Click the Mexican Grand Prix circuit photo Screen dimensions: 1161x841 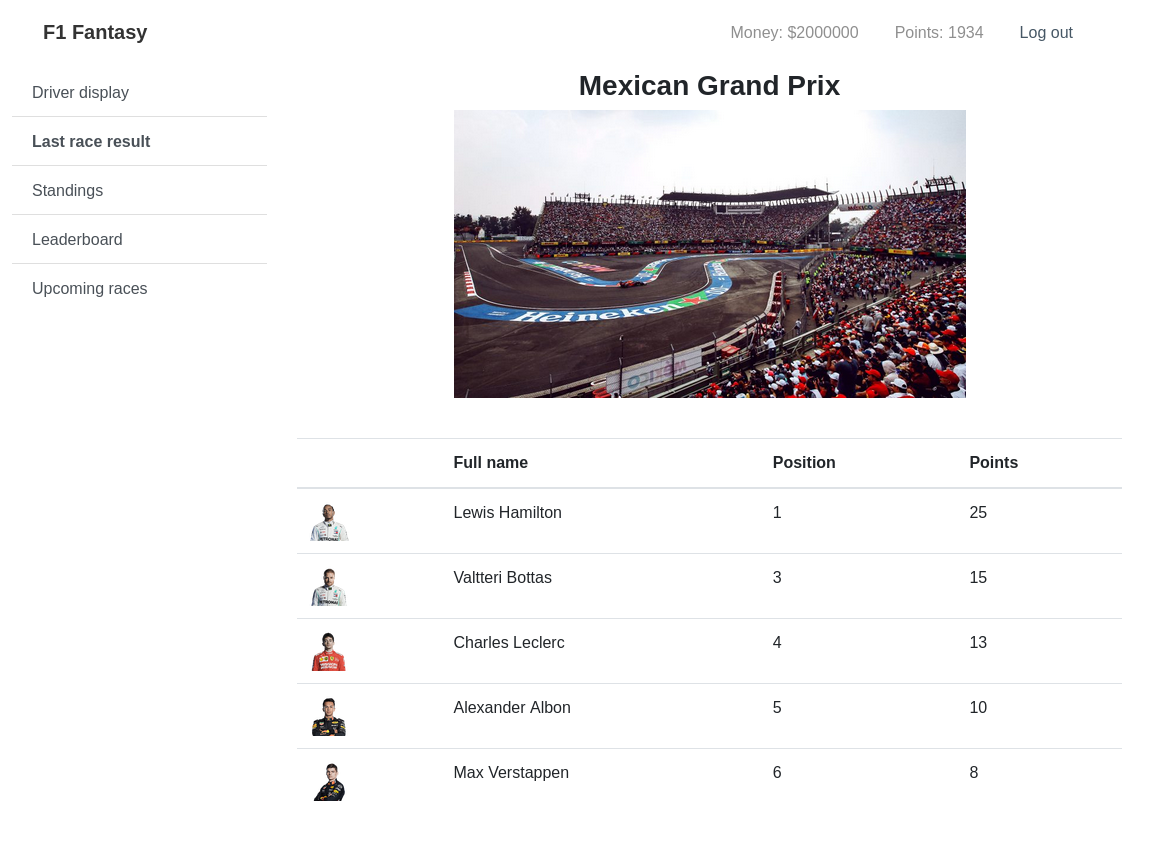point(709,254)
